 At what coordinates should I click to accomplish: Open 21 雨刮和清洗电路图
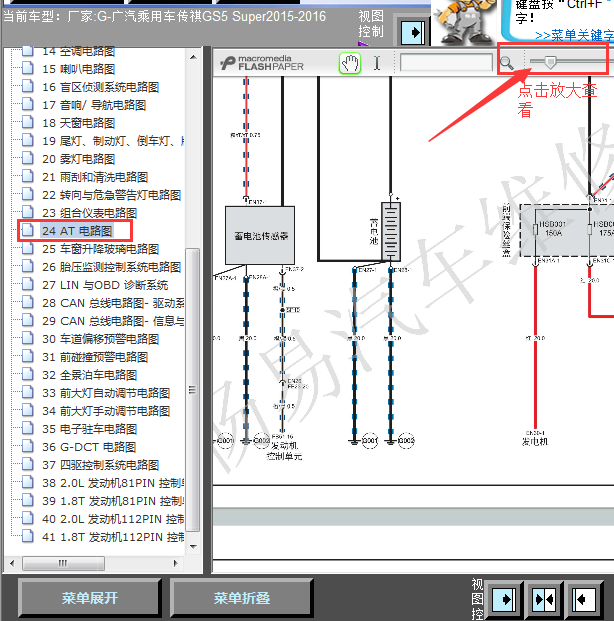tap(95, 177)
